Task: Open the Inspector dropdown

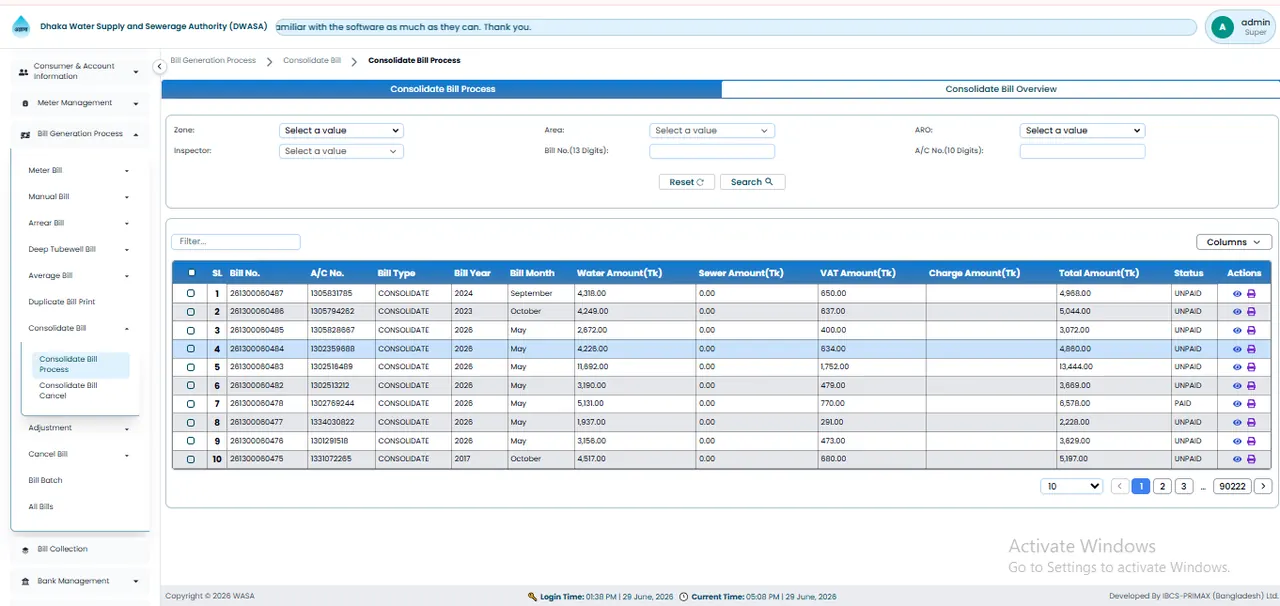Action: (x=341, y=152)
